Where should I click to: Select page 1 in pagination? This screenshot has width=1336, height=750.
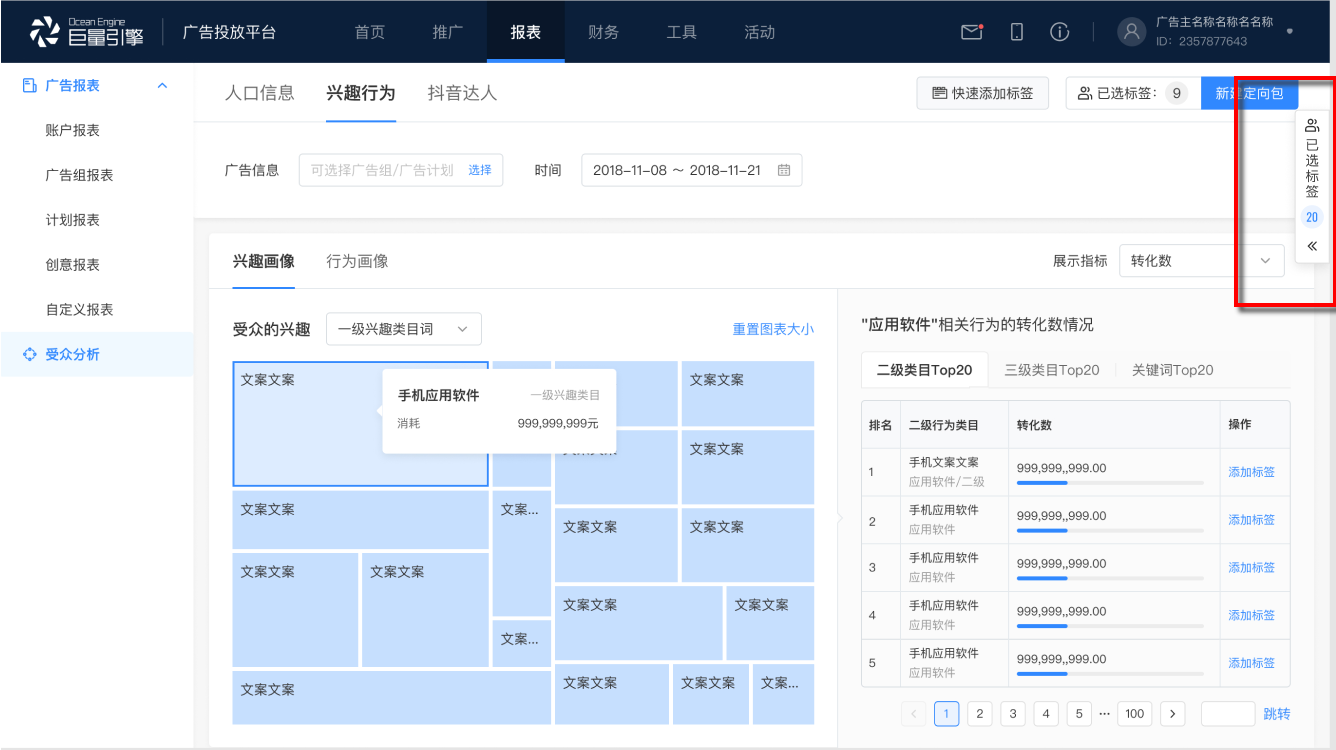(947, 714)
